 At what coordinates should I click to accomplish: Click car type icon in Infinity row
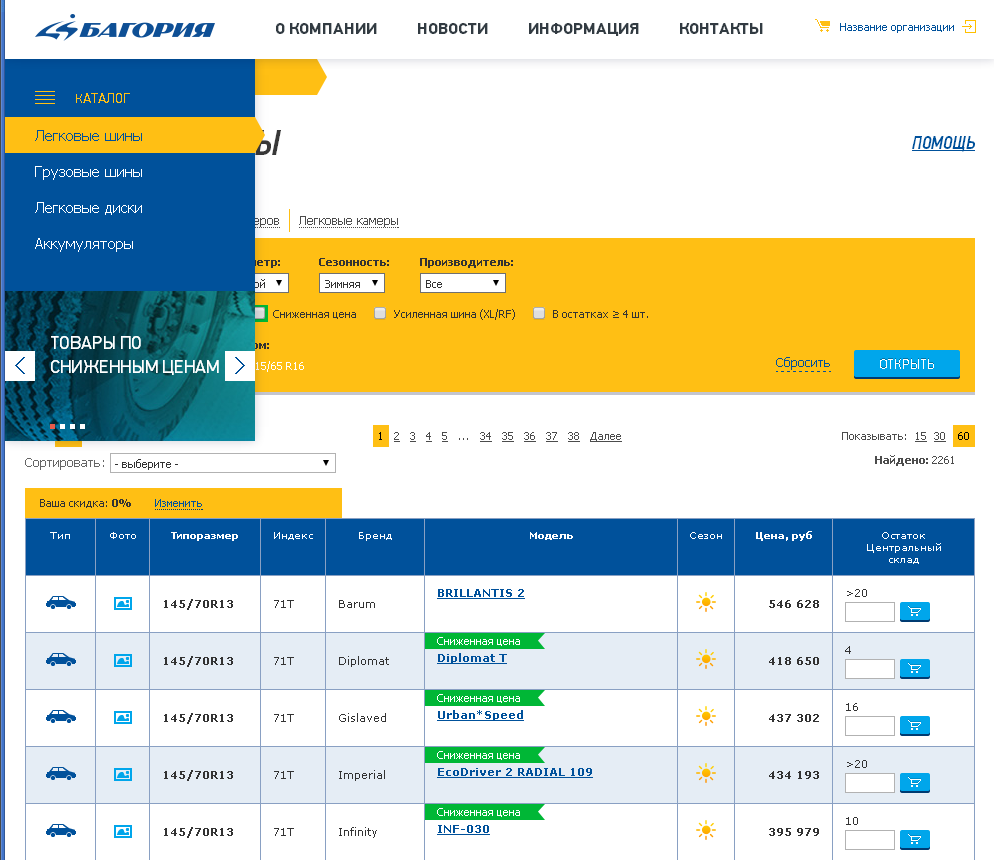tap(61, 831)
